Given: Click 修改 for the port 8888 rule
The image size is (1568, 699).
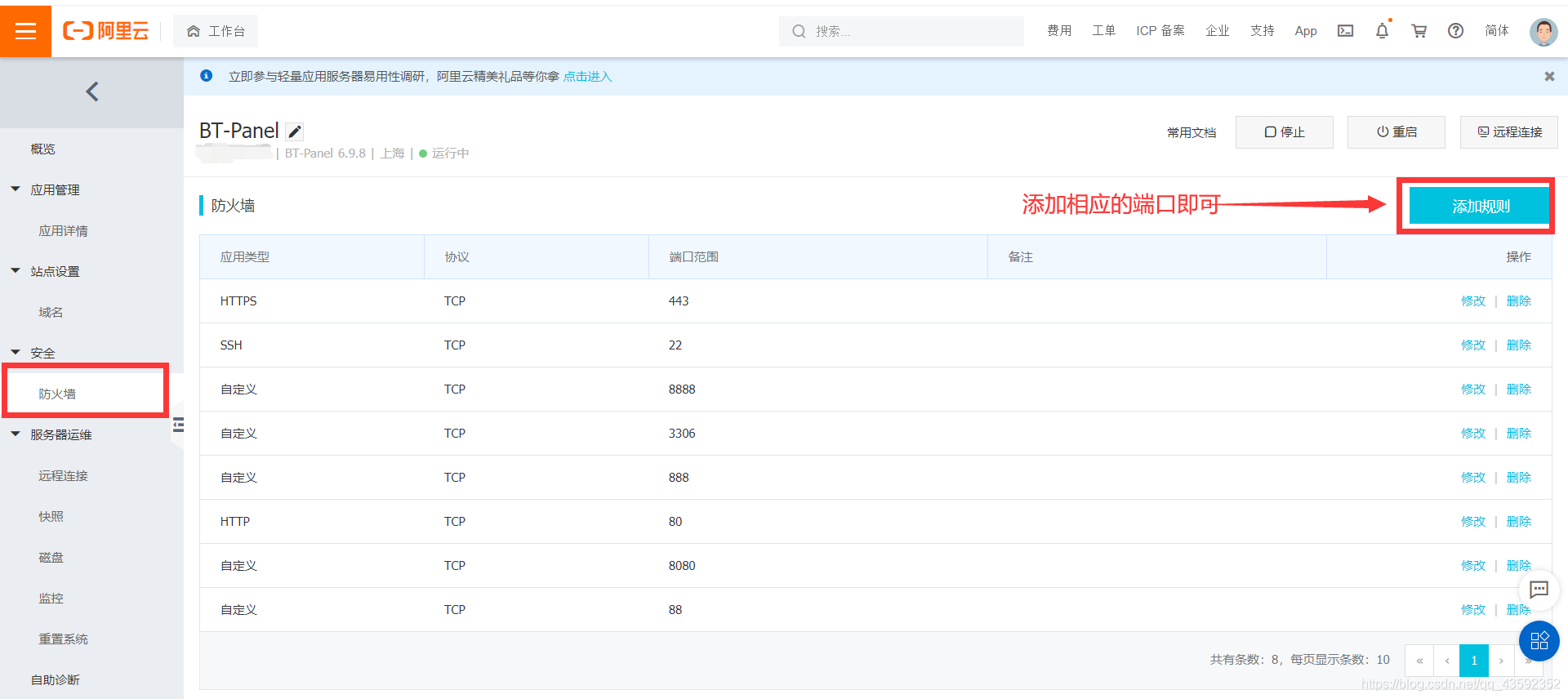Looking at the screenshot, I should (1473, 390).
